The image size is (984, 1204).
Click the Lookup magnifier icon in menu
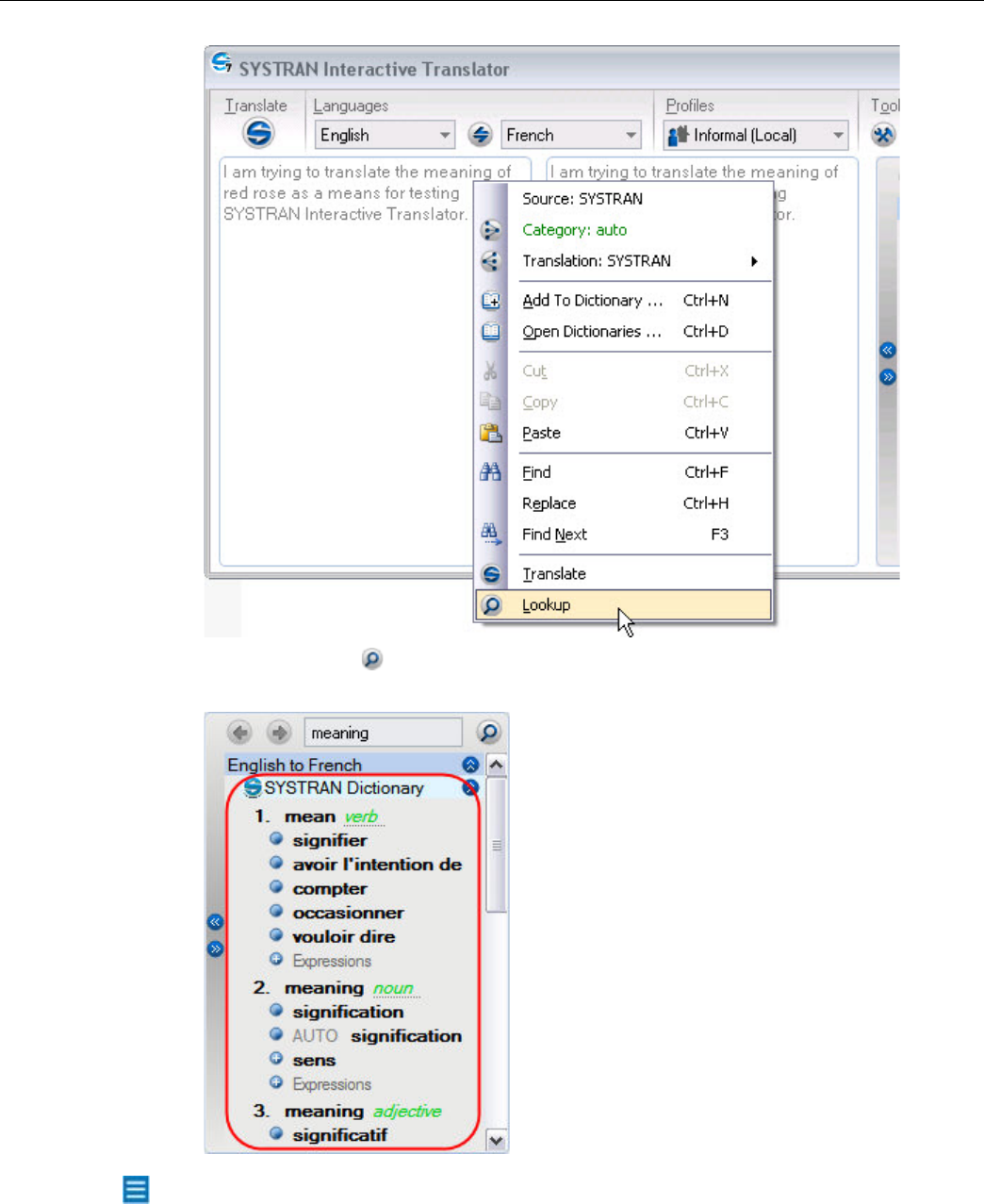[491, 605]
